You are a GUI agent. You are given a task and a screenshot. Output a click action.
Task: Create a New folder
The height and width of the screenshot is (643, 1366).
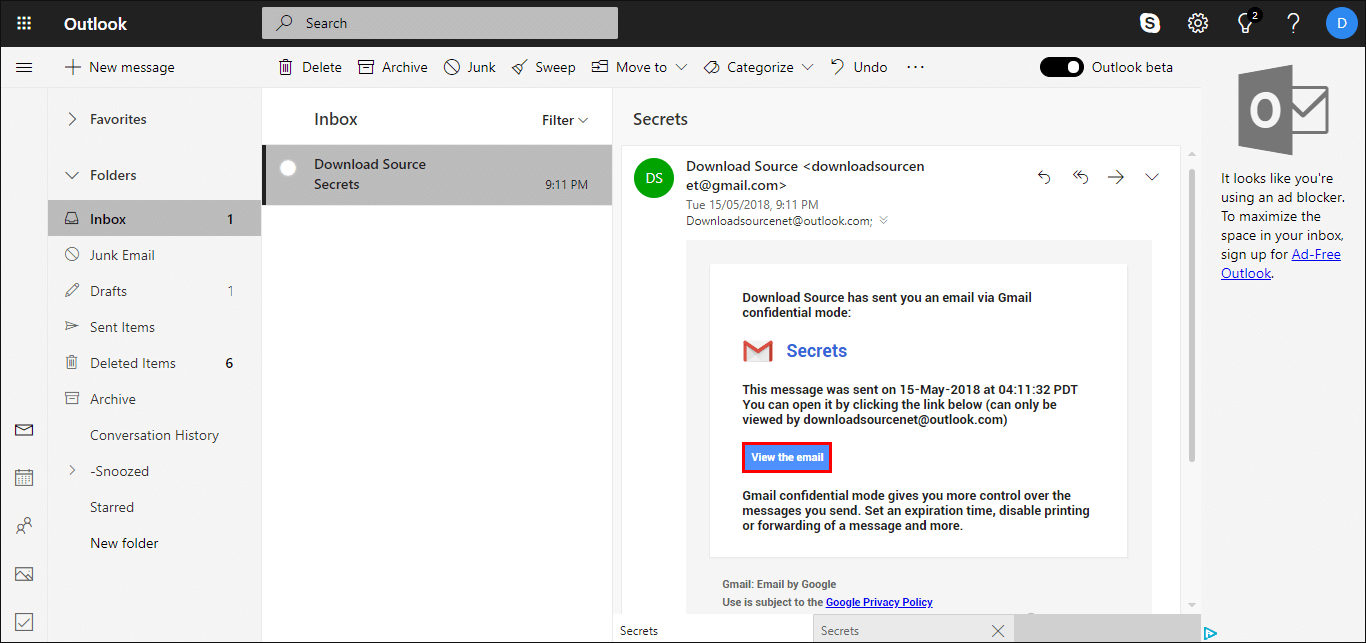click(x=124, y=543)
